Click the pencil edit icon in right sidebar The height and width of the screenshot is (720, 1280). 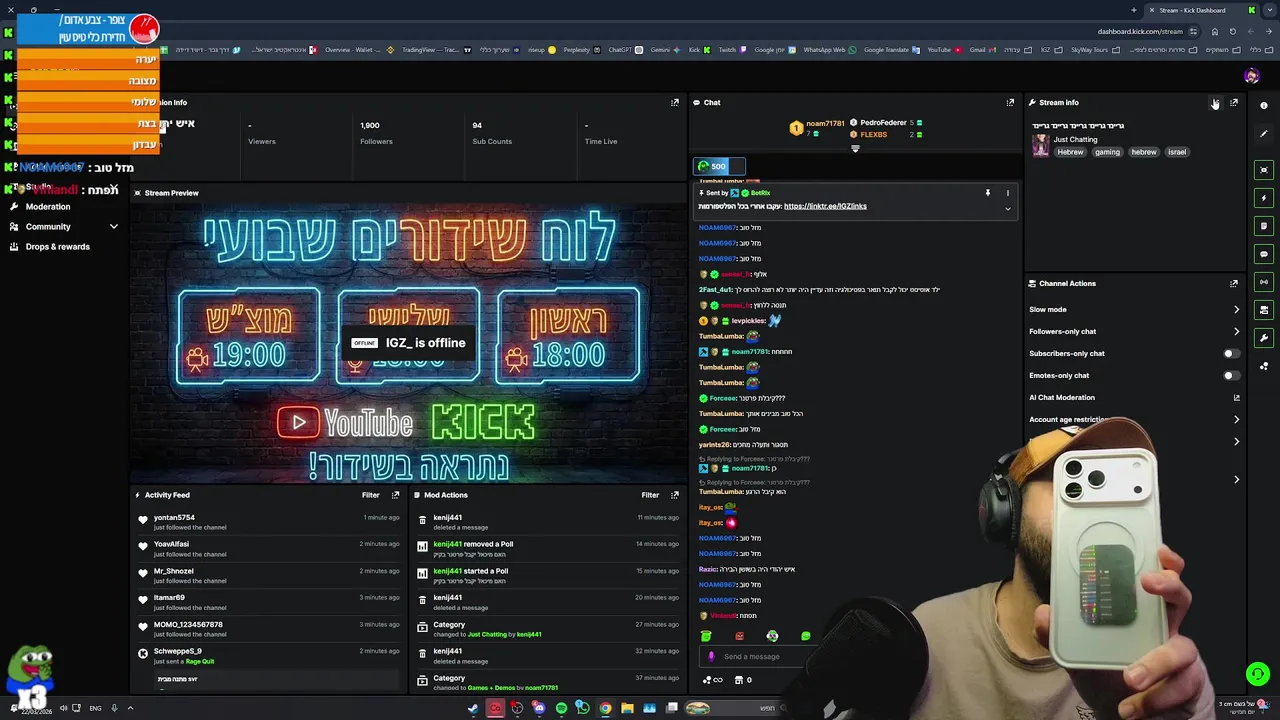pos(1264,133)
